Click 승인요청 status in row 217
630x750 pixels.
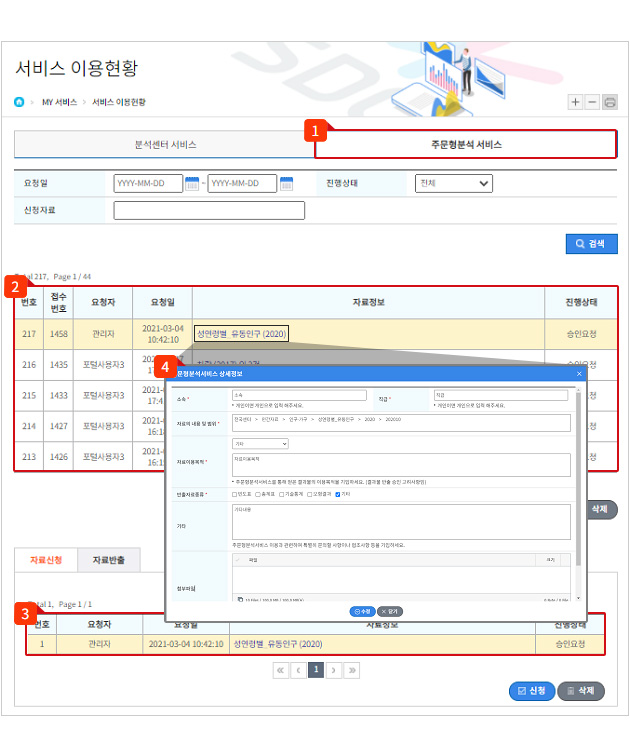coord(581,334)
